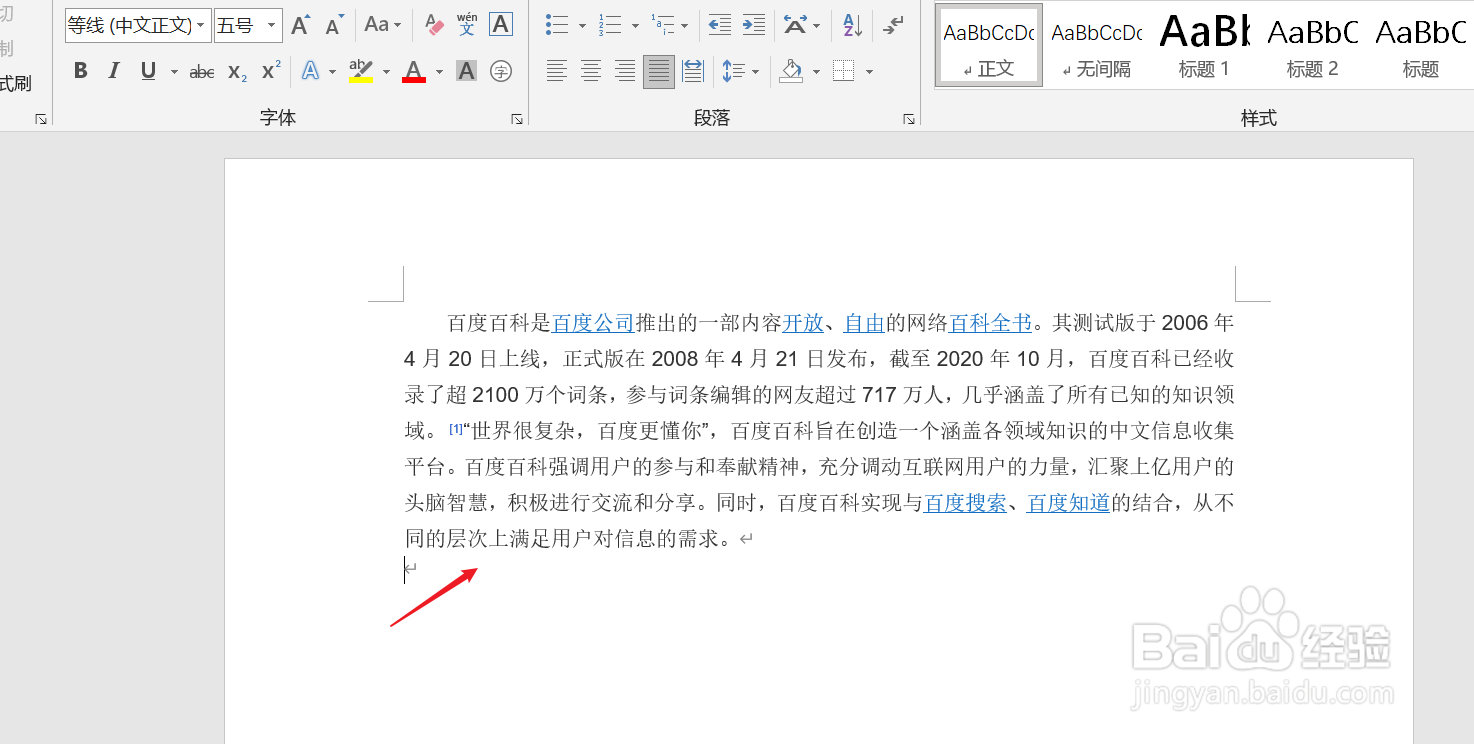
Task: Apply borders icon
Action: point(844,71)
